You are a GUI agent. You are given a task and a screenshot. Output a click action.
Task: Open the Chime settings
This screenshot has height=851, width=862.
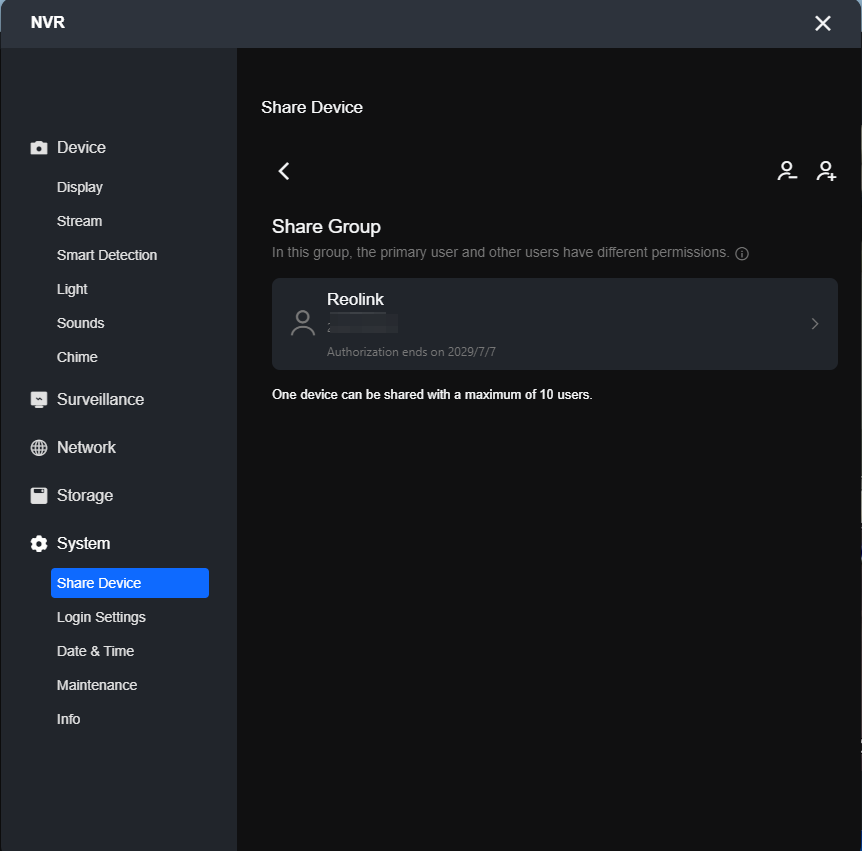[77, 357]
